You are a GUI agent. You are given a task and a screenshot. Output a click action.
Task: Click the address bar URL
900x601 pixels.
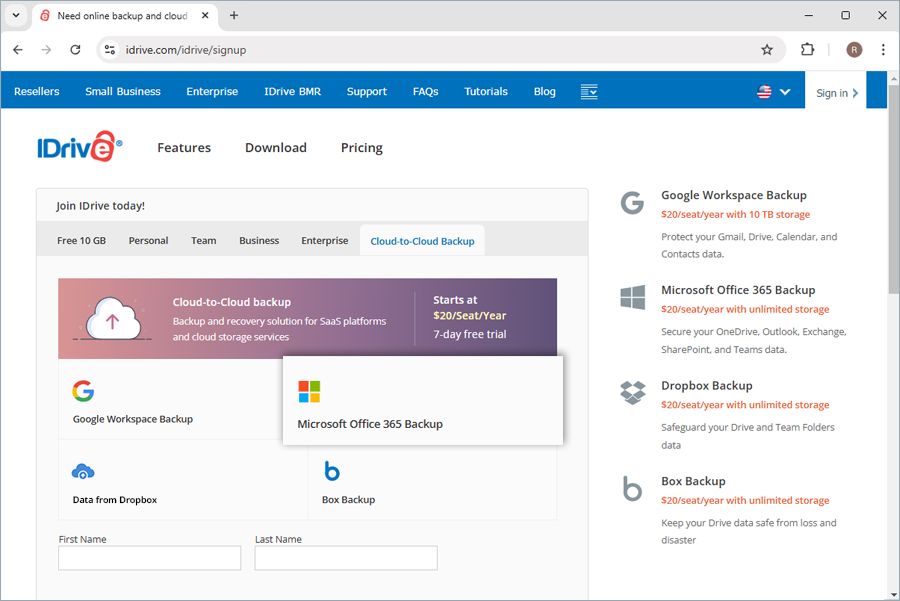coord(186,50)
